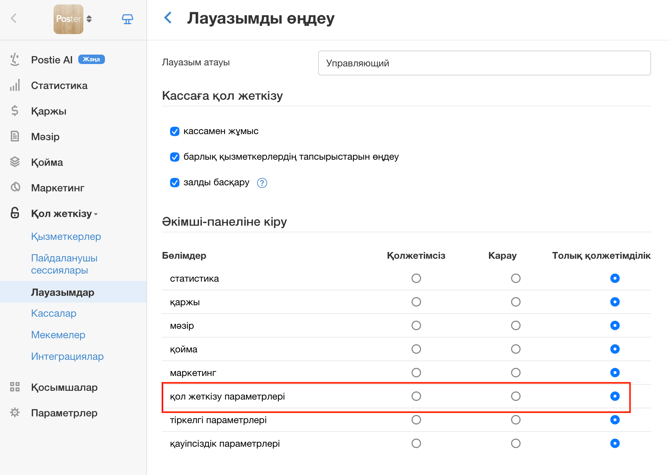Viewport: 670px width, 475px height.
Task: Click the Қаржы dollar icon
Action: click(x=15, y=111)
